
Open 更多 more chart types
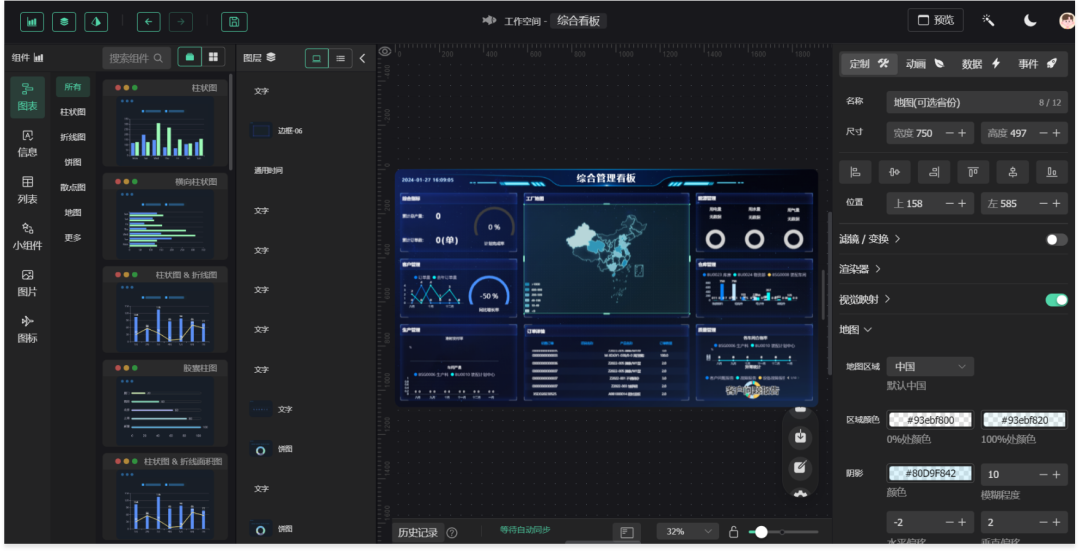pyautogui.click(x=73, y=238)
